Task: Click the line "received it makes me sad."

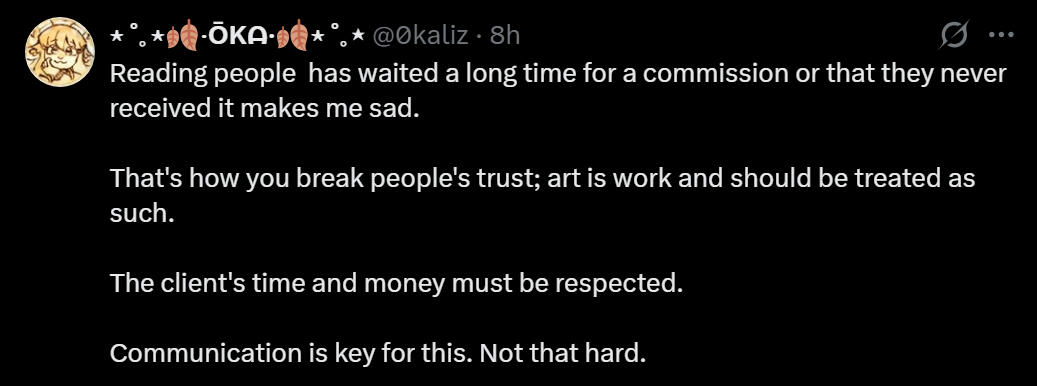Action: (265, 108)
